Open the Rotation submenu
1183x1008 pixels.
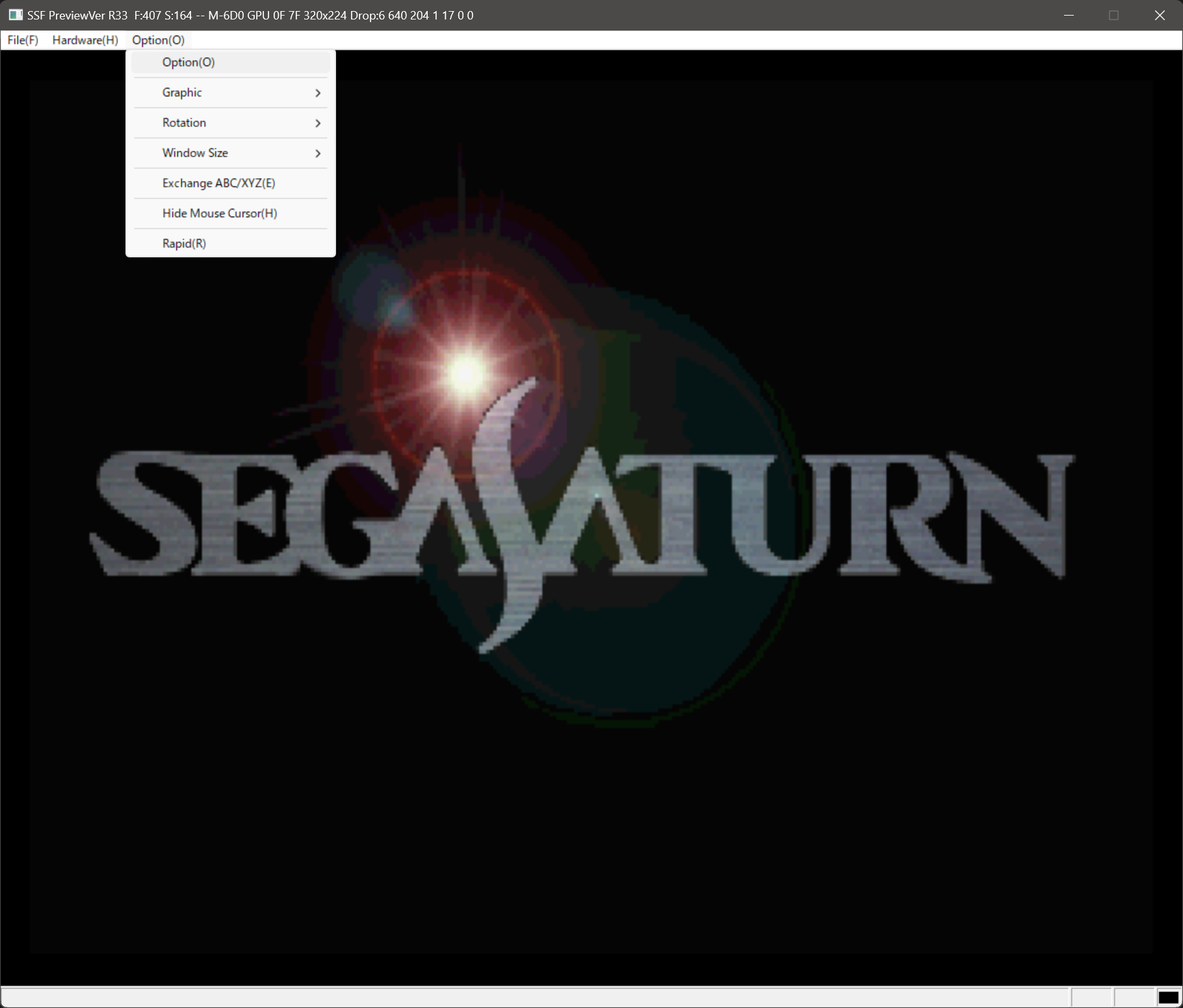point(231,123)
